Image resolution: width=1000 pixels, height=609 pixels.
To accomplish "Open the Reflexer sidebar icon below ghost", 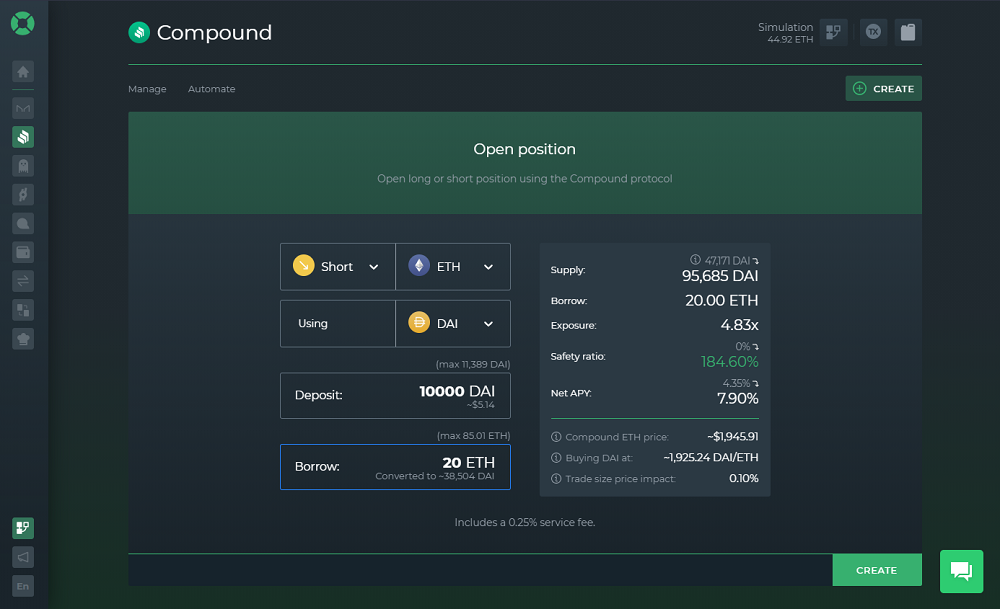I will 23,194.
